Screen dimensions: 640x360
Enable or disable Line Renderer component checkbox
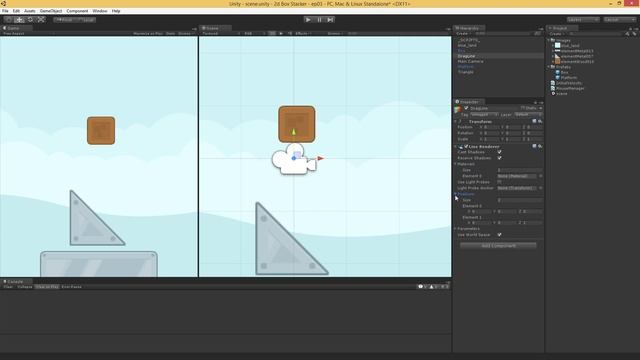[466, 146]
